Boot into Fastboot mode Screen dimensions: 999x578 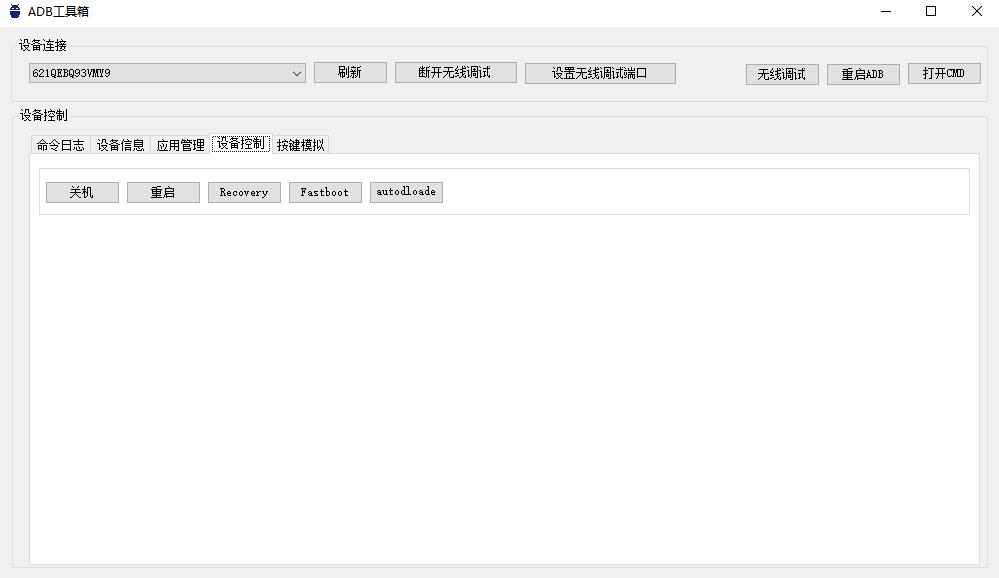tap(324, 191)
